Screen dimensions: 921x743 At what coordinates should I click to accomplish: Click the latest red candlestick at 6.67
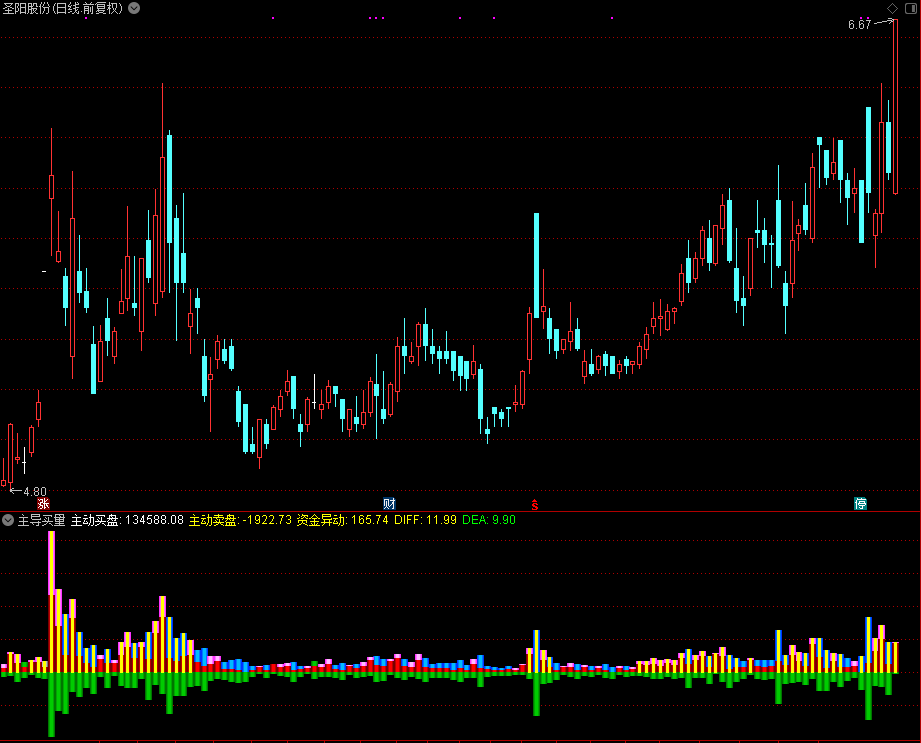(x=896, y=106)
